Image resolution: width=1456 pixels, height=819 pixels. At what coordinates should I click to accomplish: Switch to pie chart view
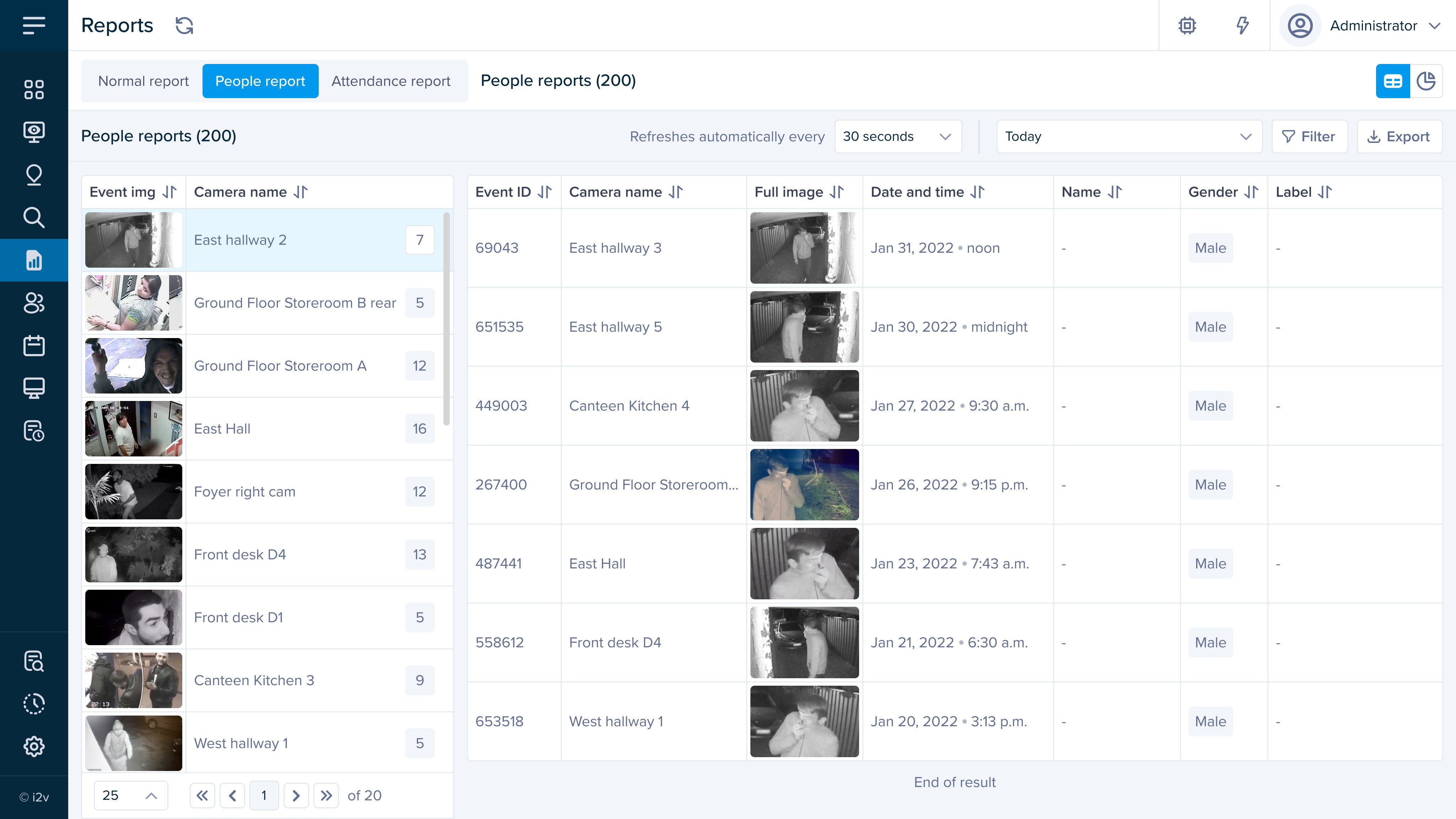[1426, 81]
